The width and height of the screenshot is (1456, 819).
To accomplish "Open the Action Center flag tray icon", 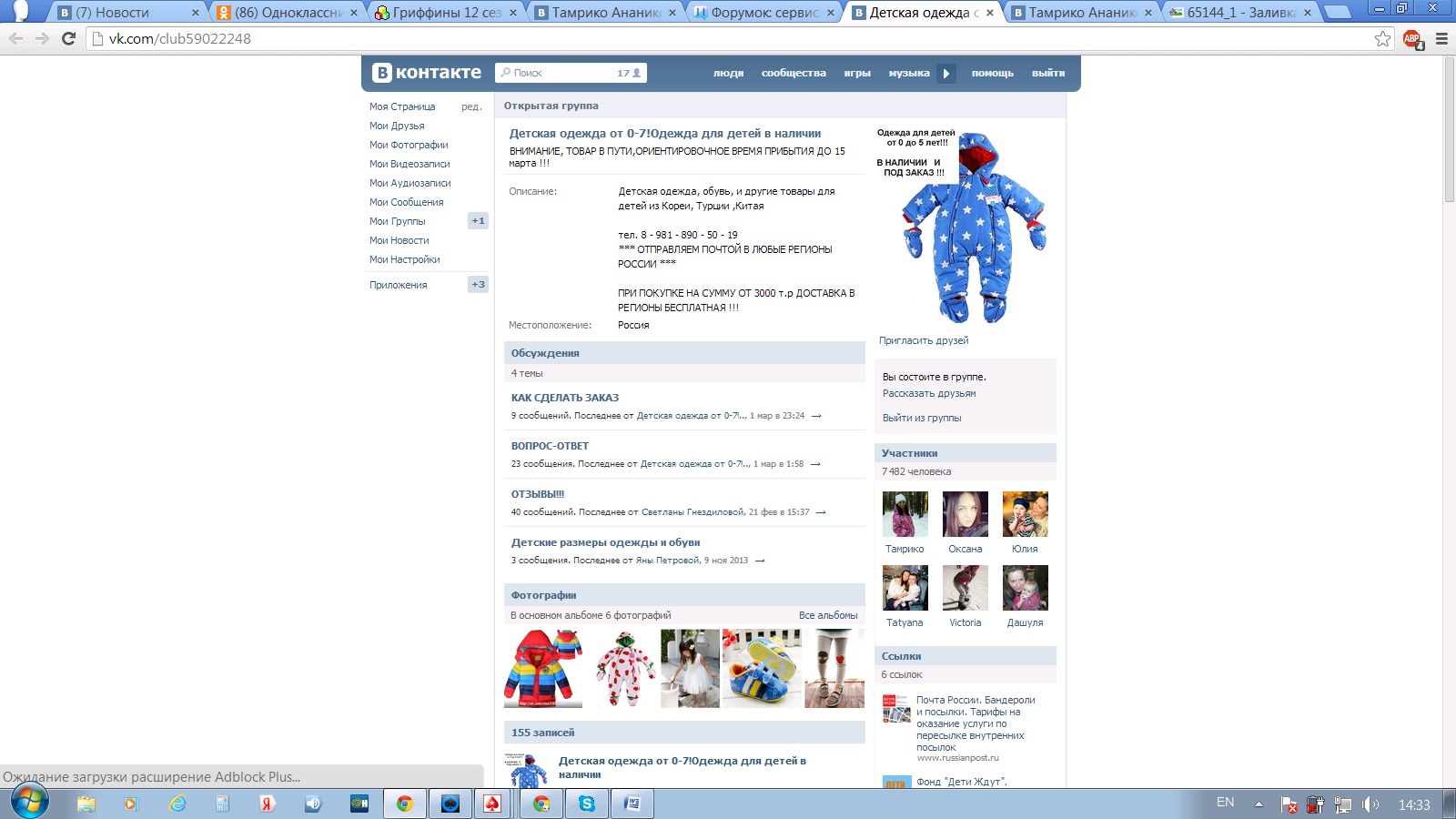I will [x=1289, y=804].
